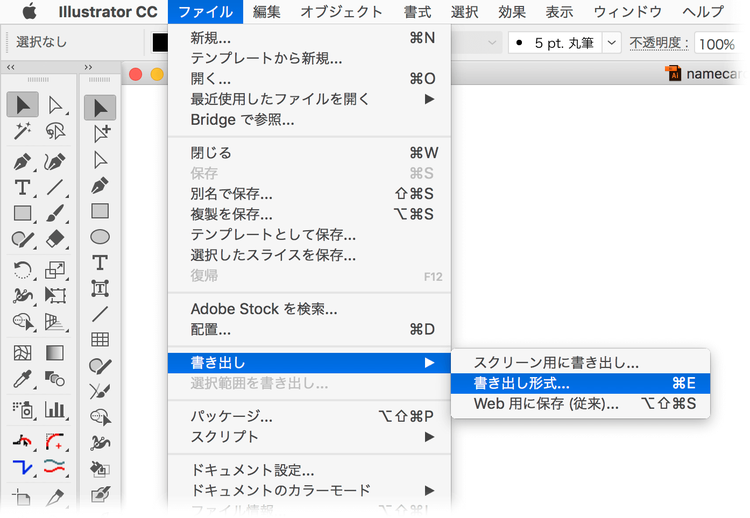Open the ウィンドウ menu
Viewport: 750px width, 518px height.
tap(628, 11)
